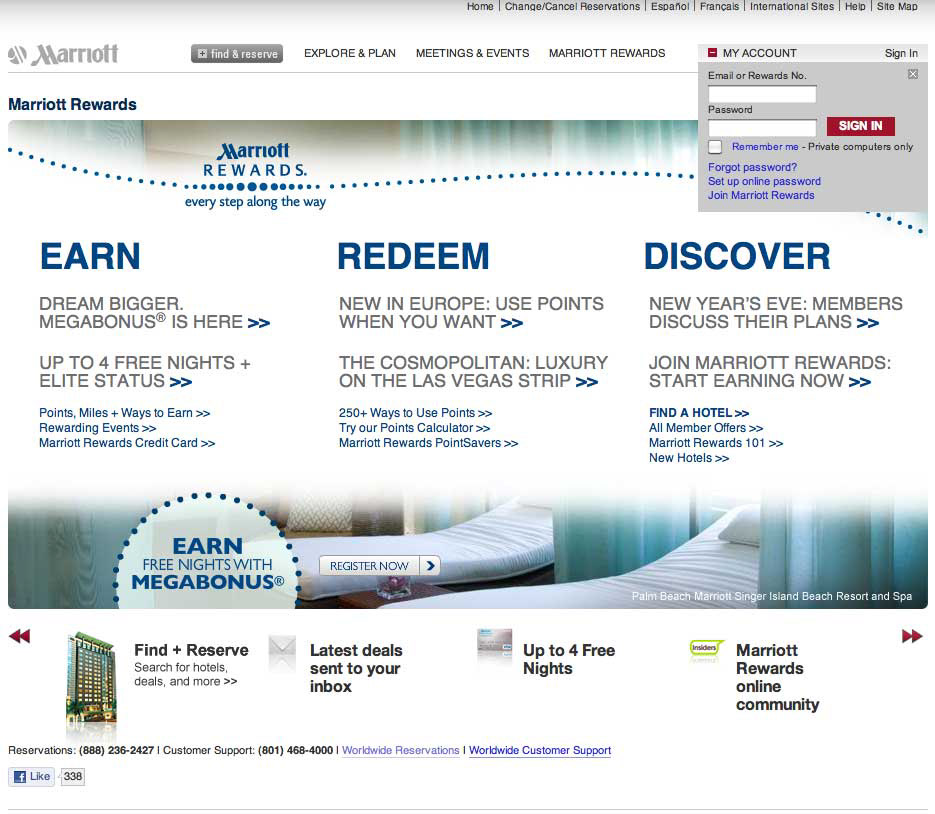Click FIND A HOTEL link
935x814 pixels.
(x=699, y=413)
